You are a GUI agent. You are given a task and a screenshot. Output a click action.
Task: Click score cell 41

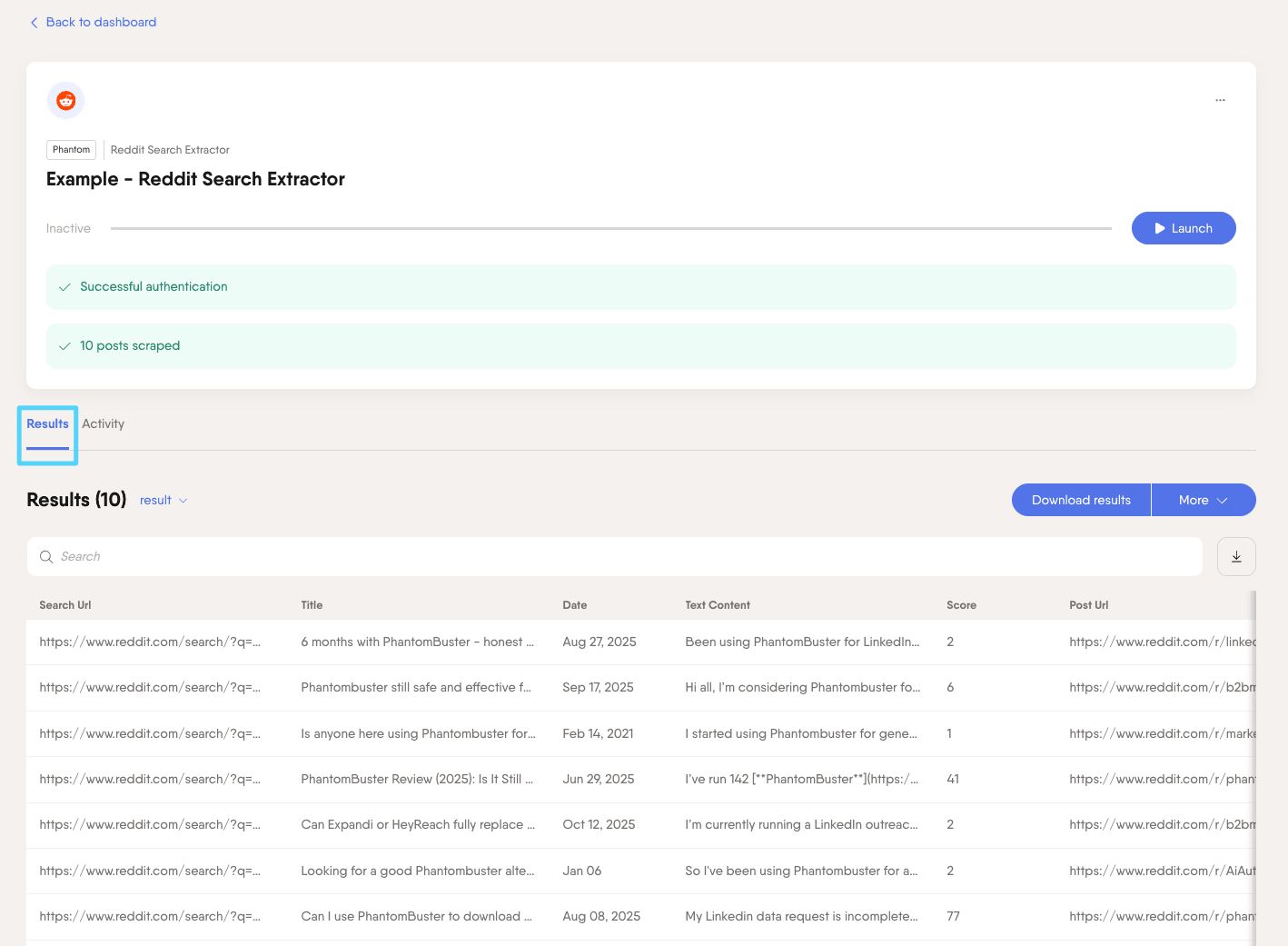pos(953,780)
